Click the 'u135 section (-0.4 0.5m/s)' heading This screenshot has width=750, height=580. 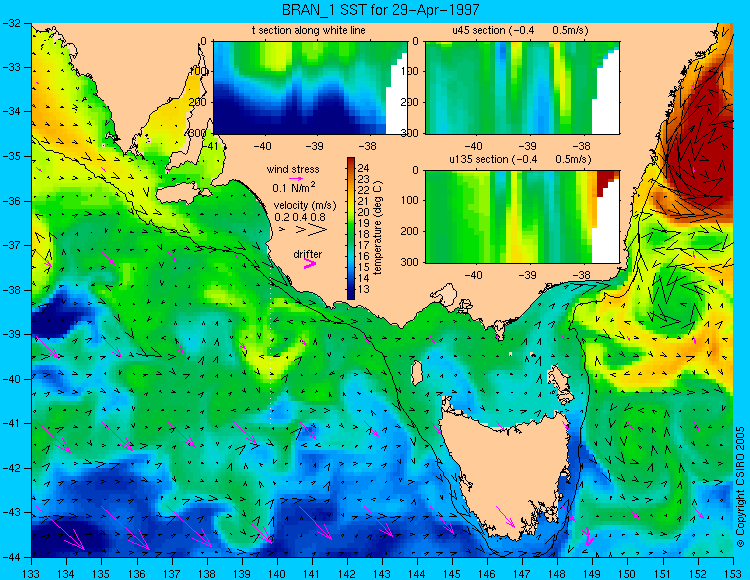pos(520,159)
